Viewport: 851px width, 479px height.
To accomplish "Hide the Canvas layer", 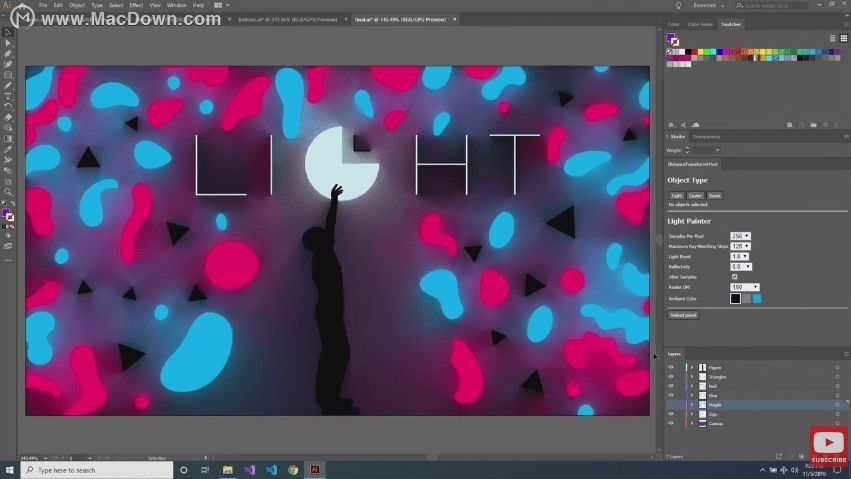I will [x=671, y=424].
